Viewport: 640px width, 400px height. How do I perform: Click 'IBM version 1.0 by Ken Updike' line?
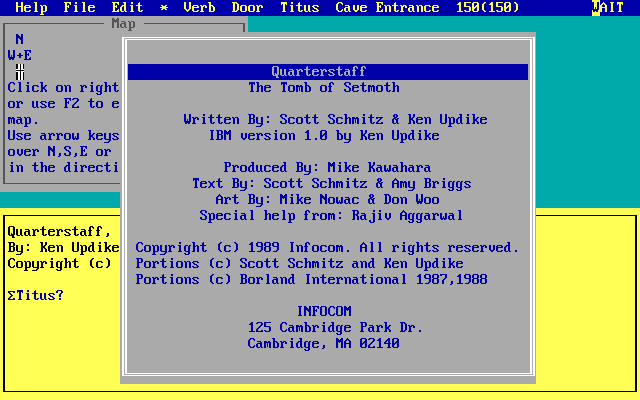point(324,136)
